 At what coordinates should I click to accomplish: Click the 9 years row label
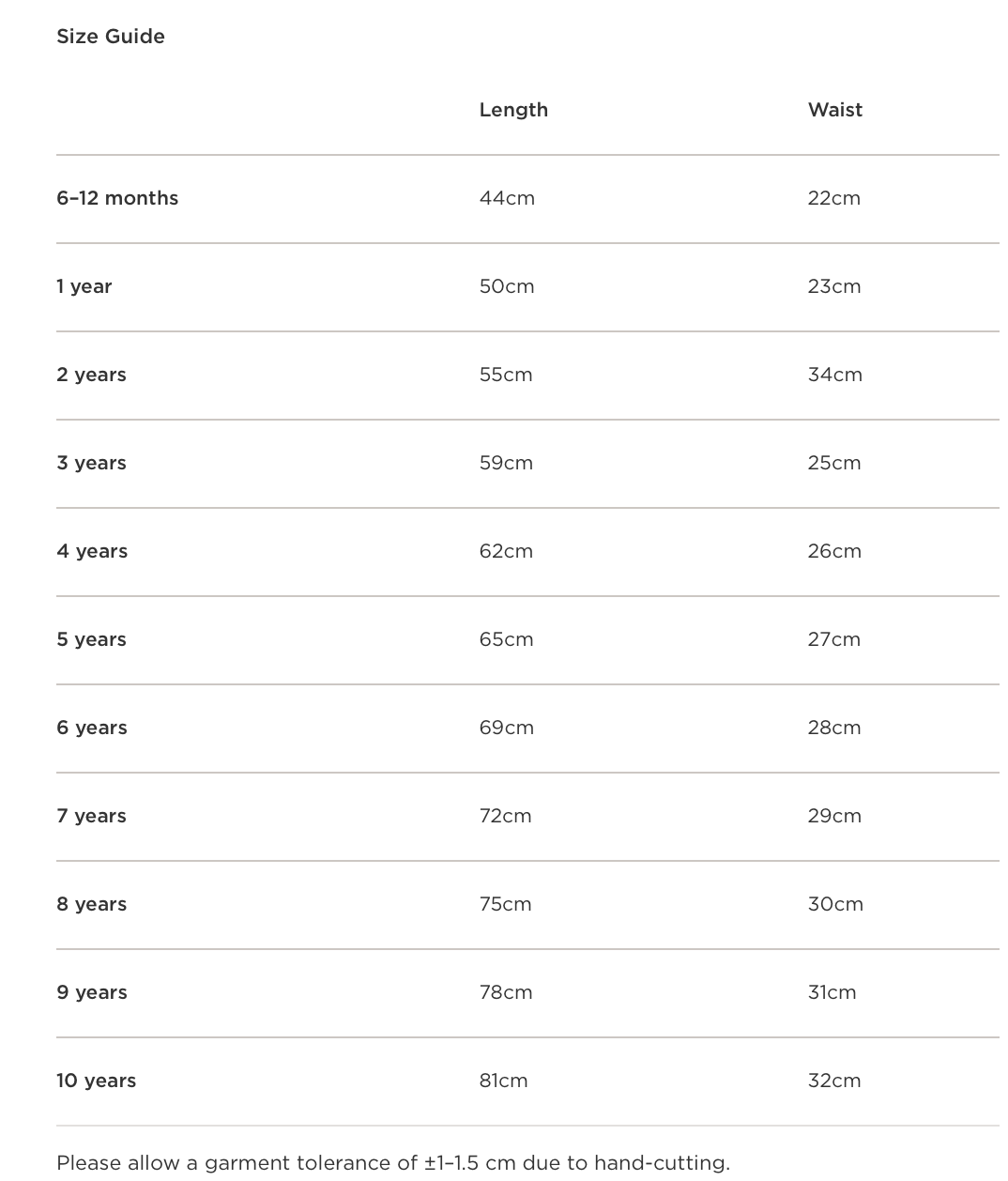(92, 992)
